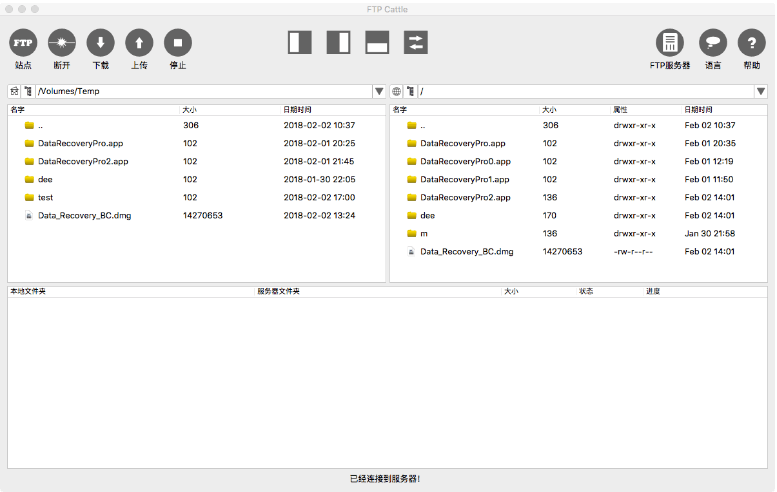
Task: Click file icon of remote Data_Recovery_BC.dmg
Action: pyautogui.click(x=411, y=252)
